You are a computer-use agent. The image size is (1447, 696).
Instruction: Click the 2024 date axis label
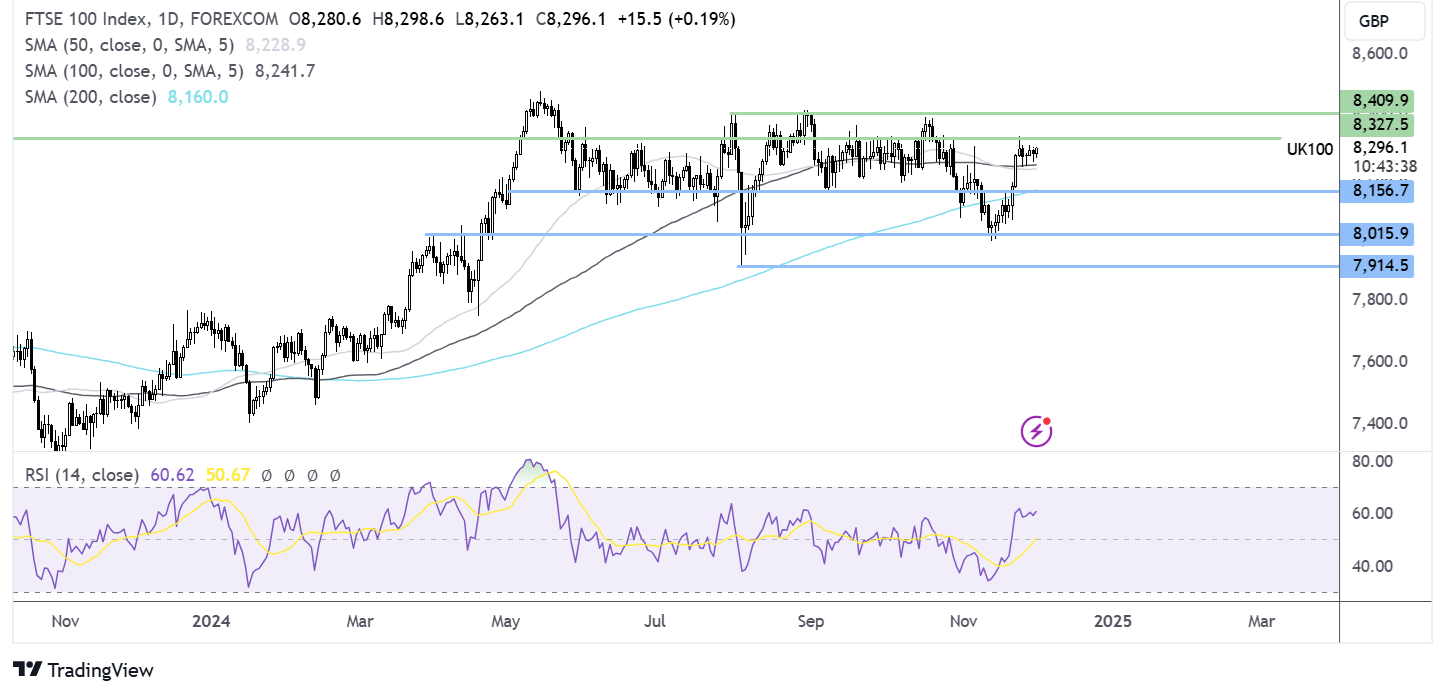click(x=212, y=621)
